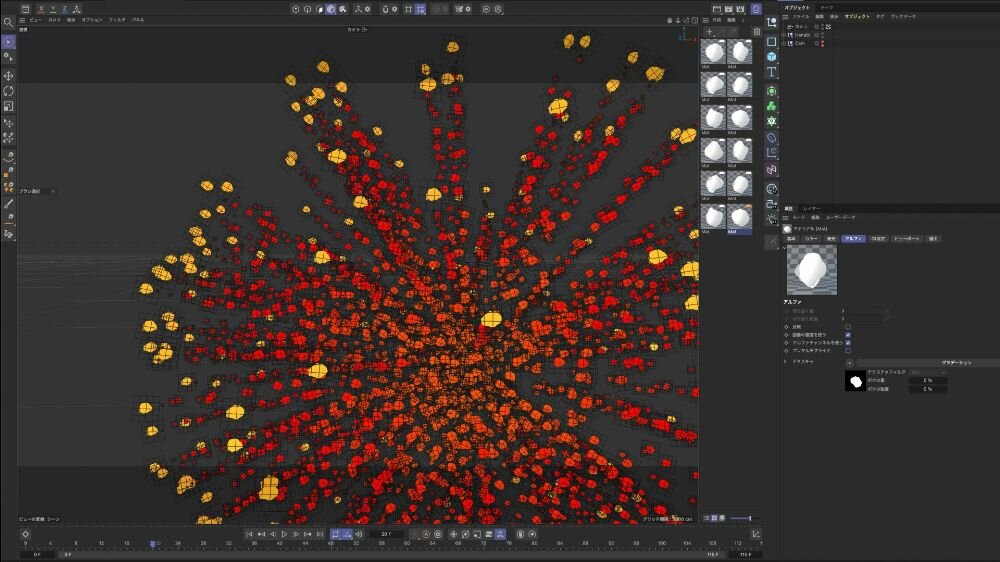The image size is (1000, 562).
Task: Uncheck the image alpha channel checkbox
Action: click(848, 342)
